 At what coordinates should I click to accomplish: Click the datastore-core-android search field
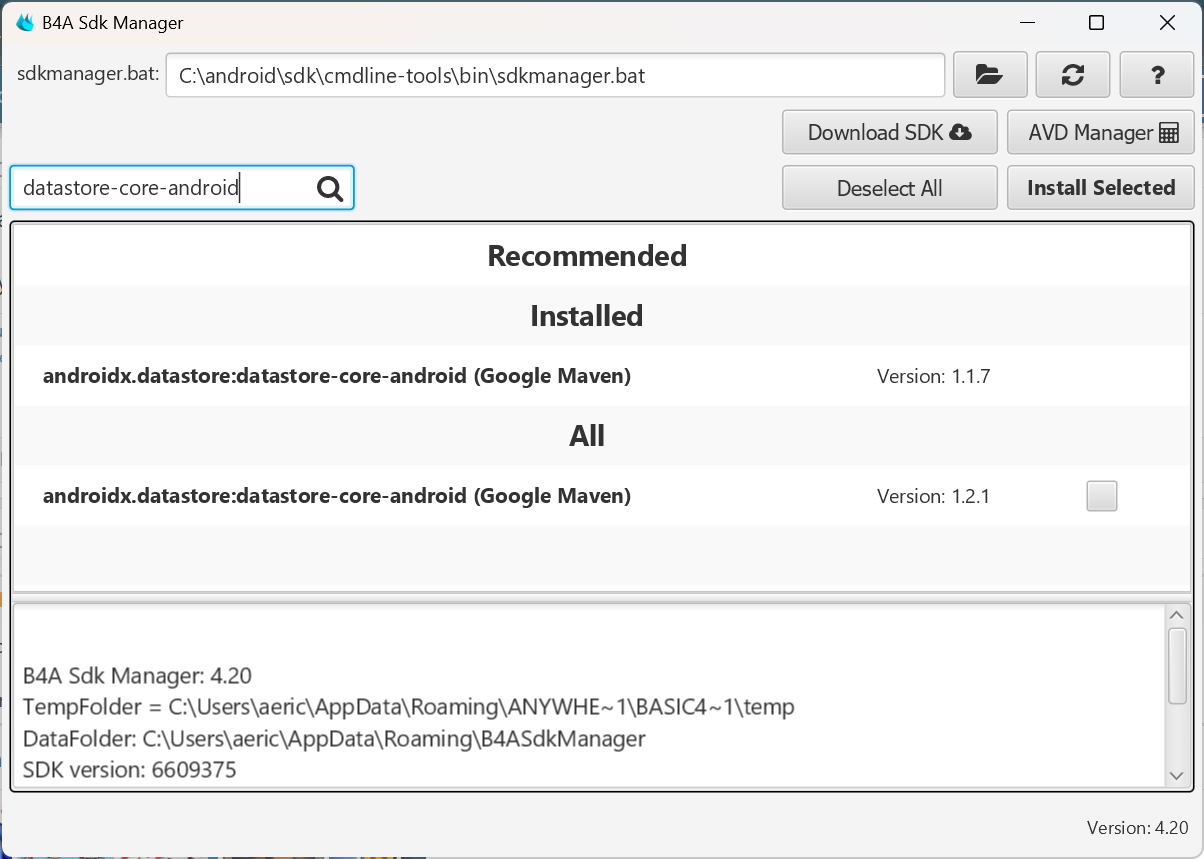coord(182,188)
